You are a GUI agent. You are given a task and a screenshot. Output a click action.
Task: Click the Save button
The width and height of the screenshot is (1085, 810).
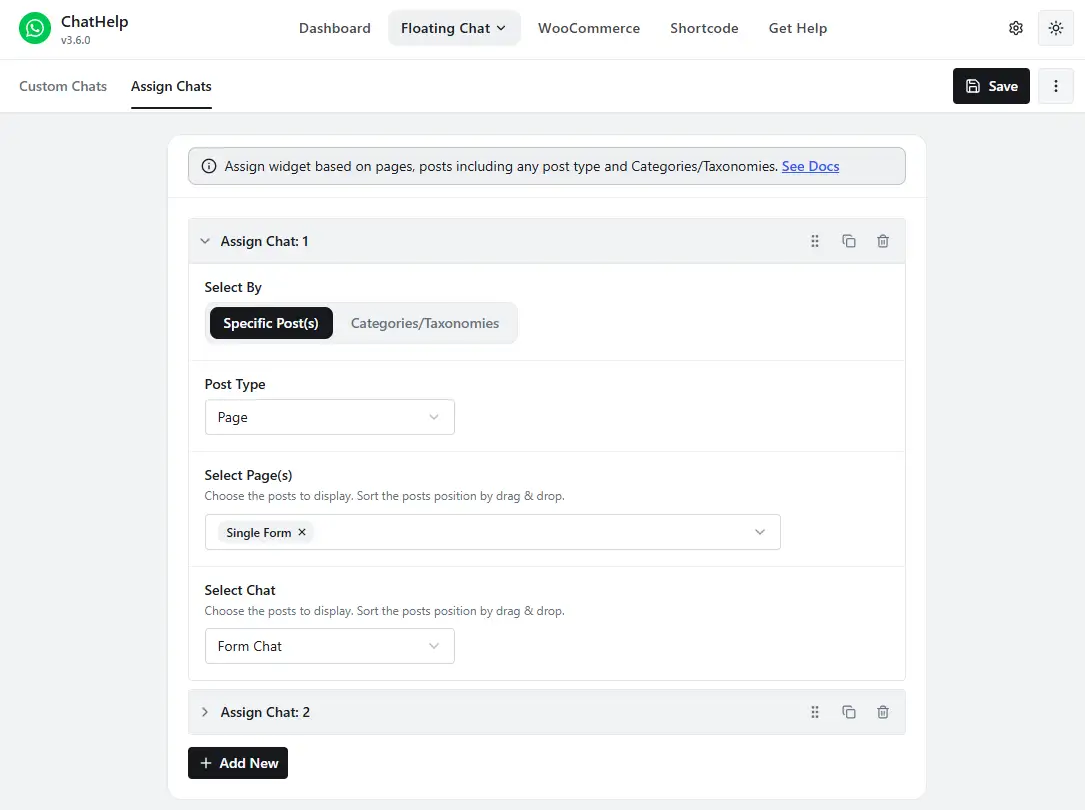point(992,86)
